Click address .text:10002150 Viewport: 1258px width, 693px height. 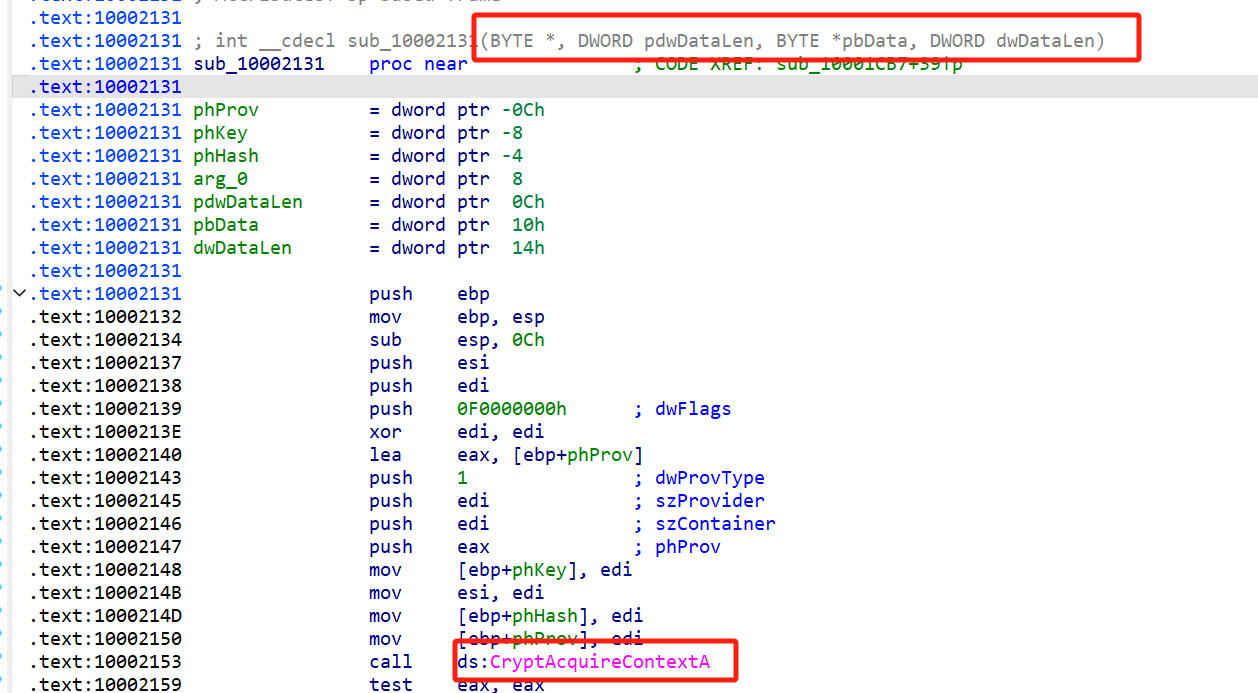(105, 639)
